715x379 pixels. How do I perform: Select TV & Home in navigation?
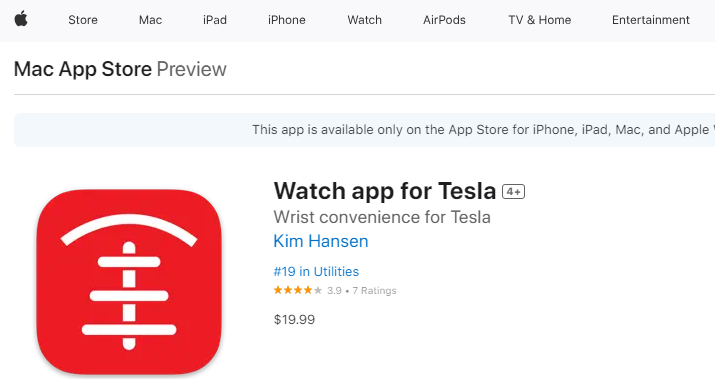(x=540, y=20)
